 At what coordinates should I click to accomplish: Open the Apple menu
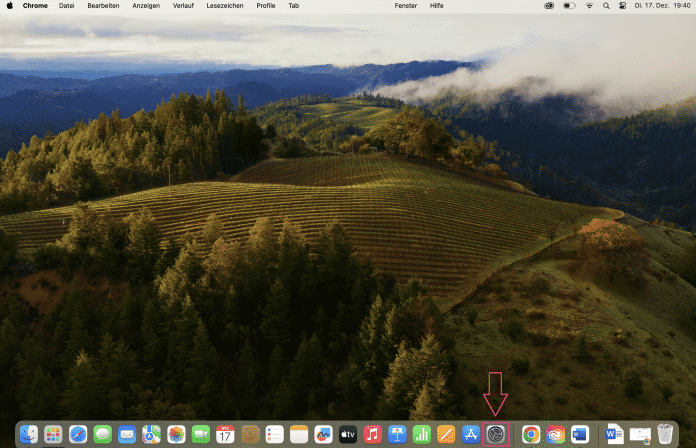pos(9,5)
